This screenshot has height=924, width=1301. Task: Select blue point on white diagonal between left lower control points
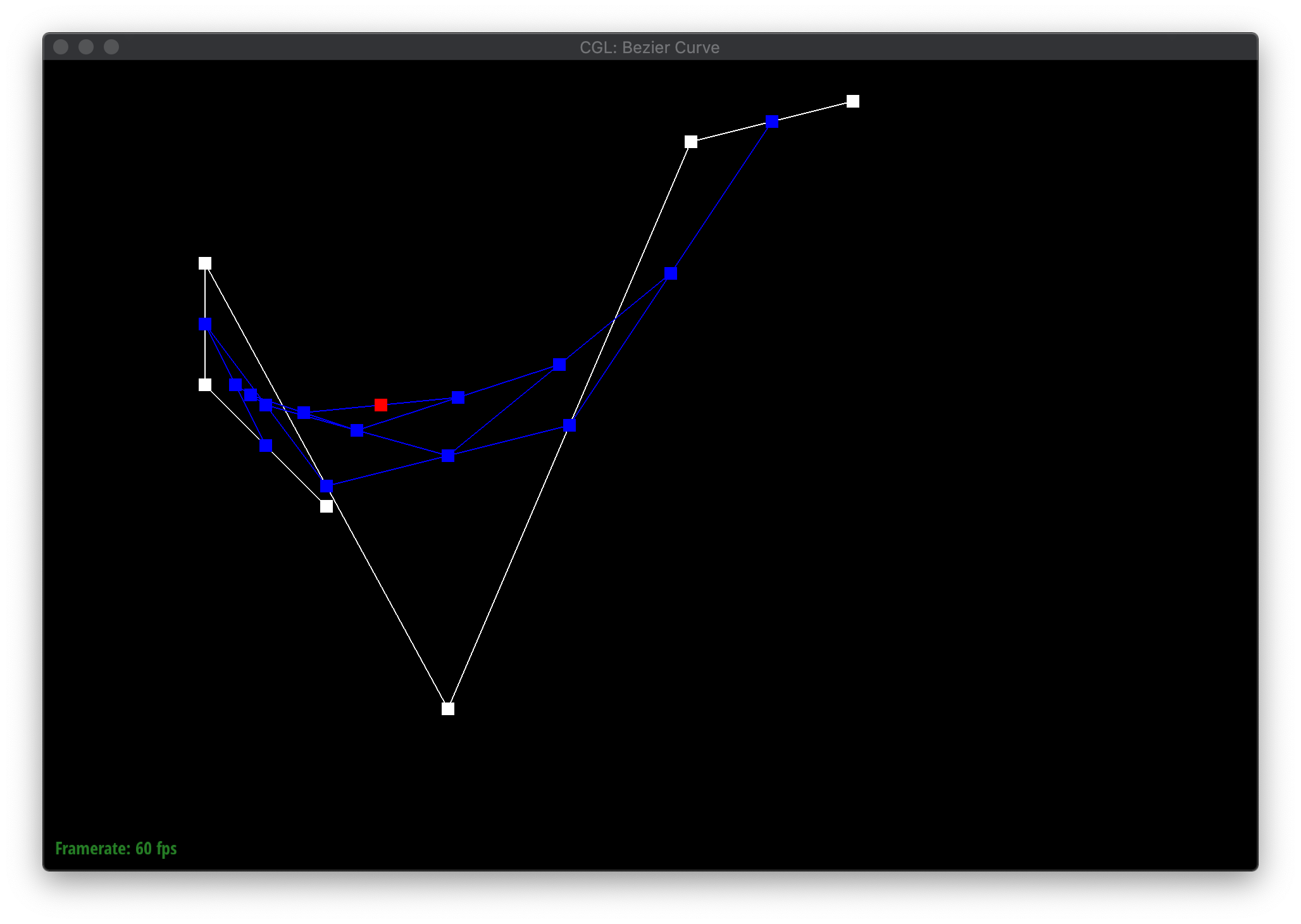tap(266, 446)
